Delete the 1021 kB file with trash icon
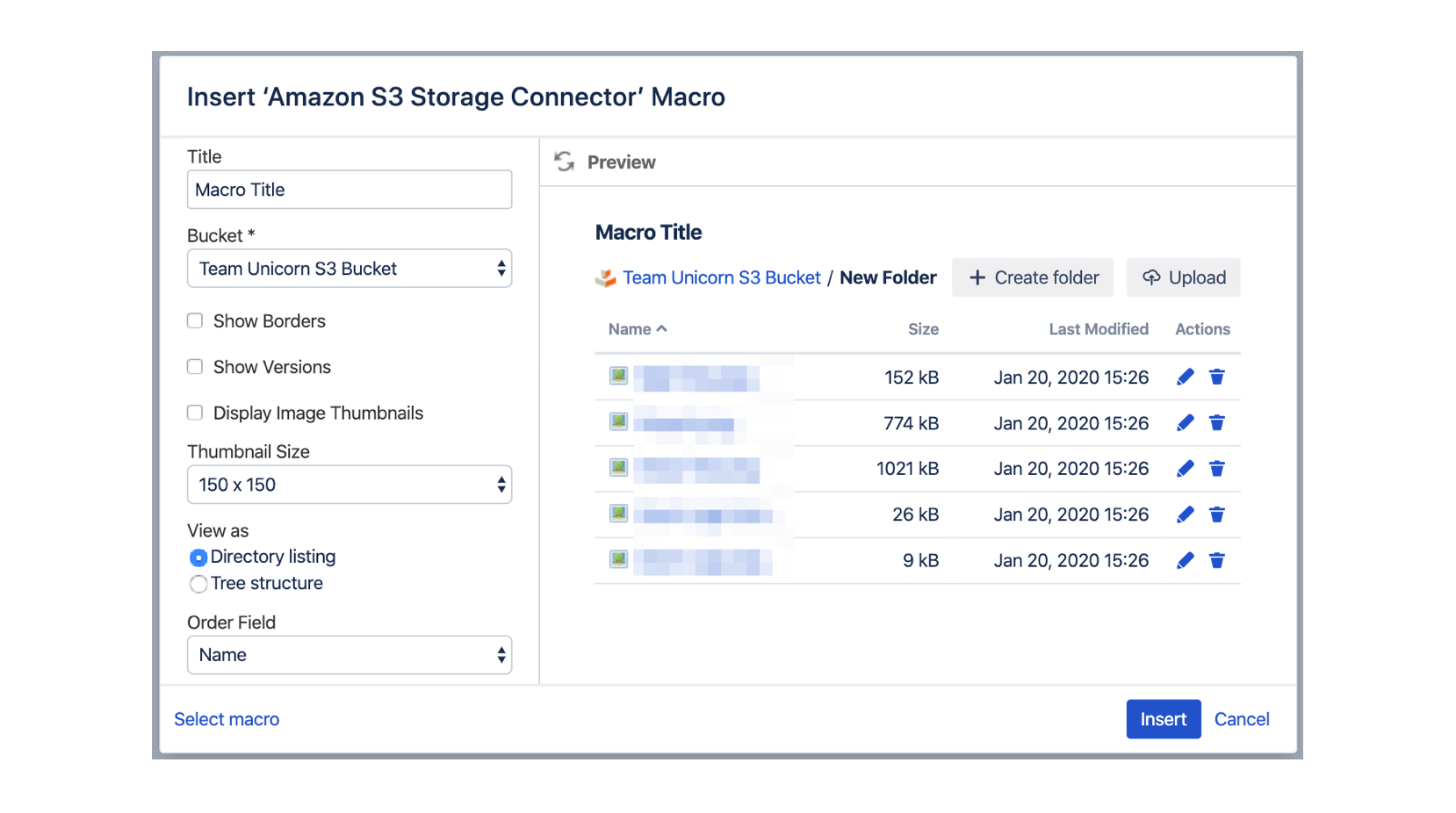 (x=1216, y=469)
